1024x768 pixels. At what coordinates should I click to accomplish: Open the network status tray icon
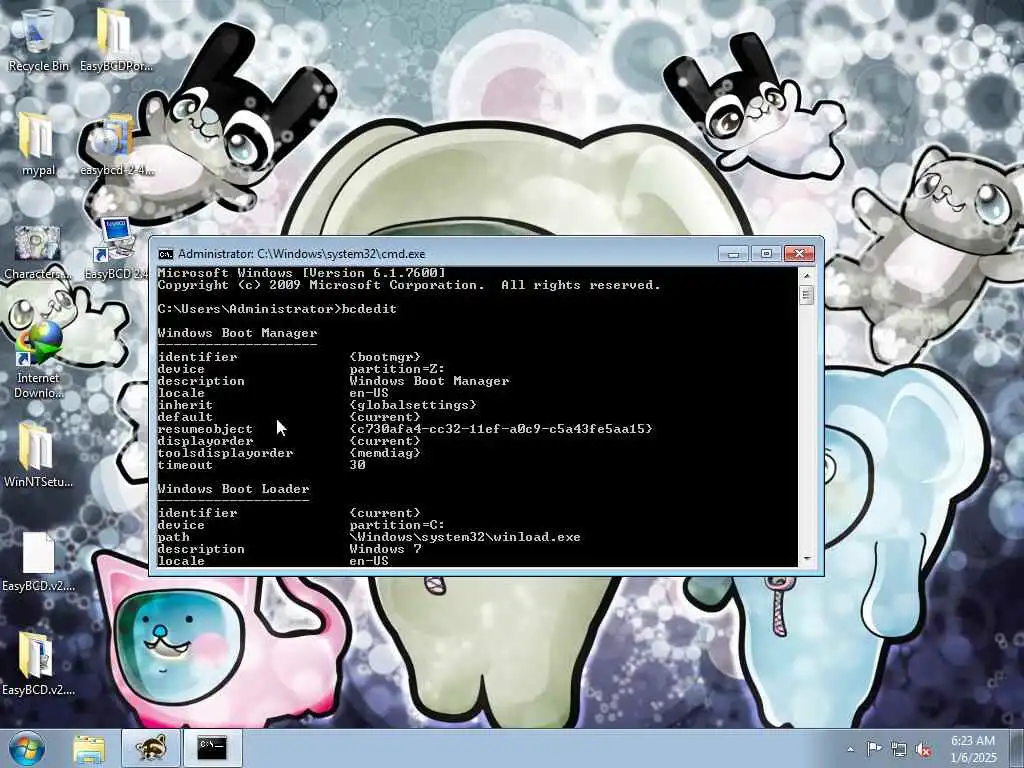pos(899,750)
